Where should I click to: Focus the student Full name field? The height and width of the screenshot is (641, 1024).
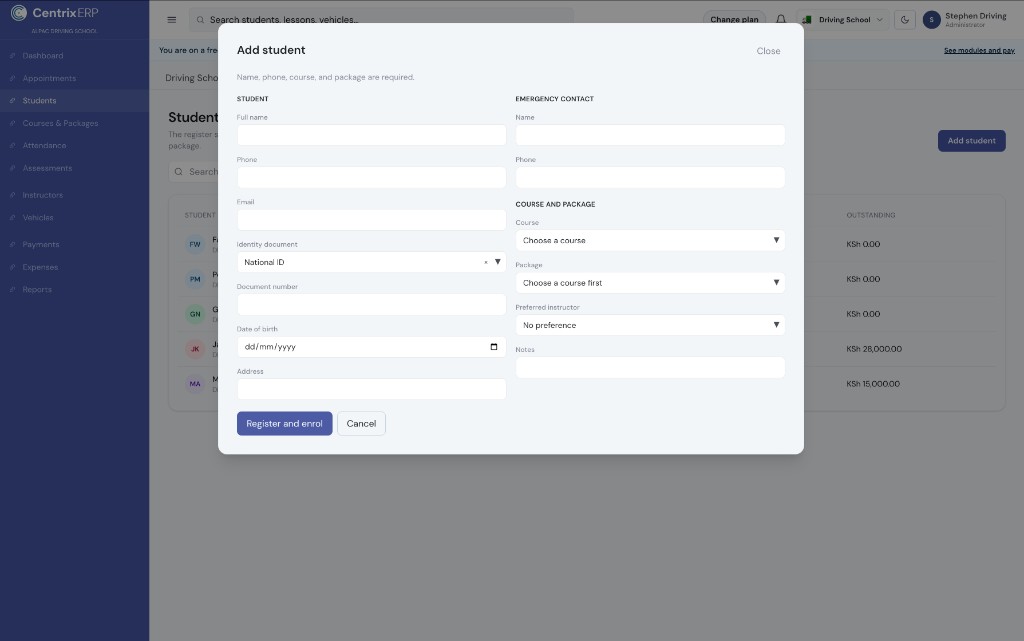(x=371, y=135)
